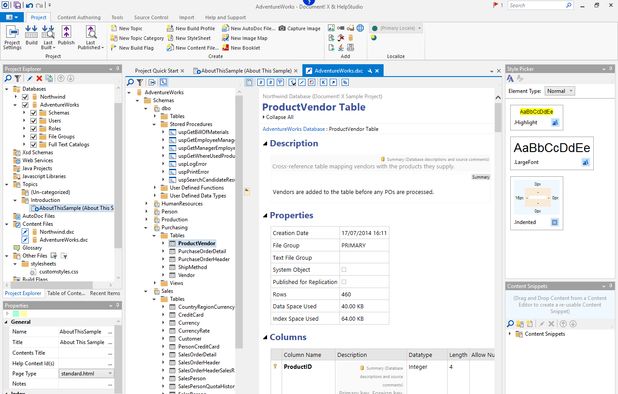Create a New Build Profile

coord(191,28)
